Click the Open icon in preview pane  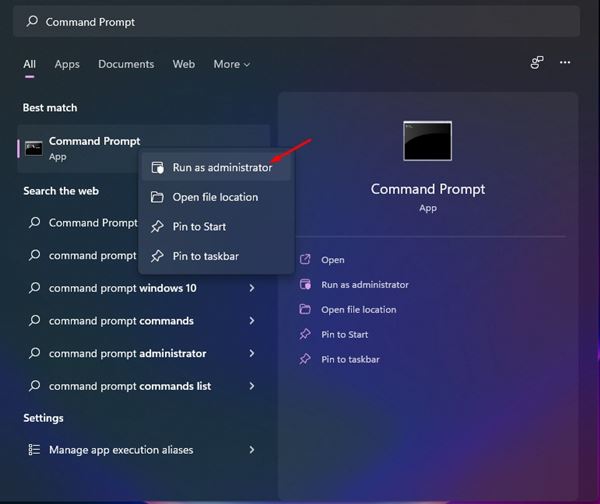(305, 259)
